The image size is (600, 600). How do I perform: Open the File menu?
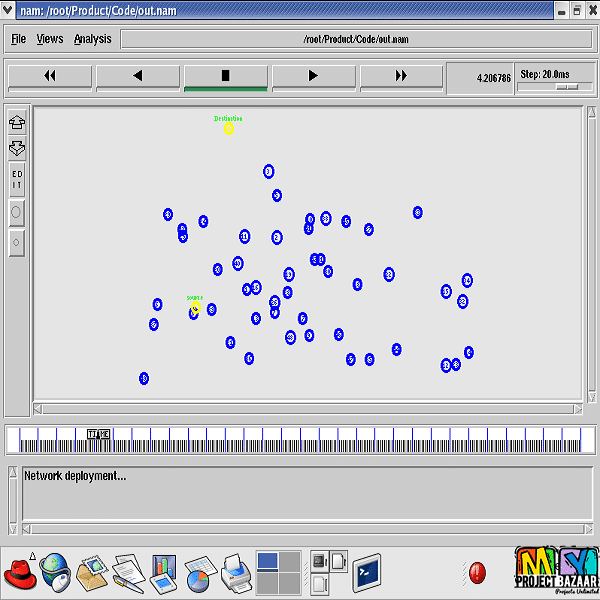(19, 39)
